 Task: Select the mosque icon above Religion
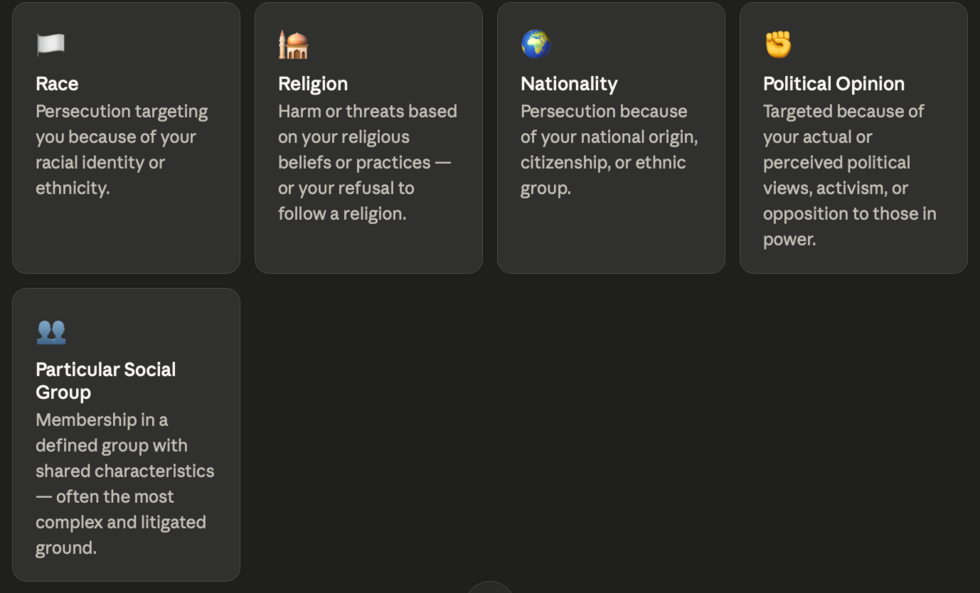293,44
